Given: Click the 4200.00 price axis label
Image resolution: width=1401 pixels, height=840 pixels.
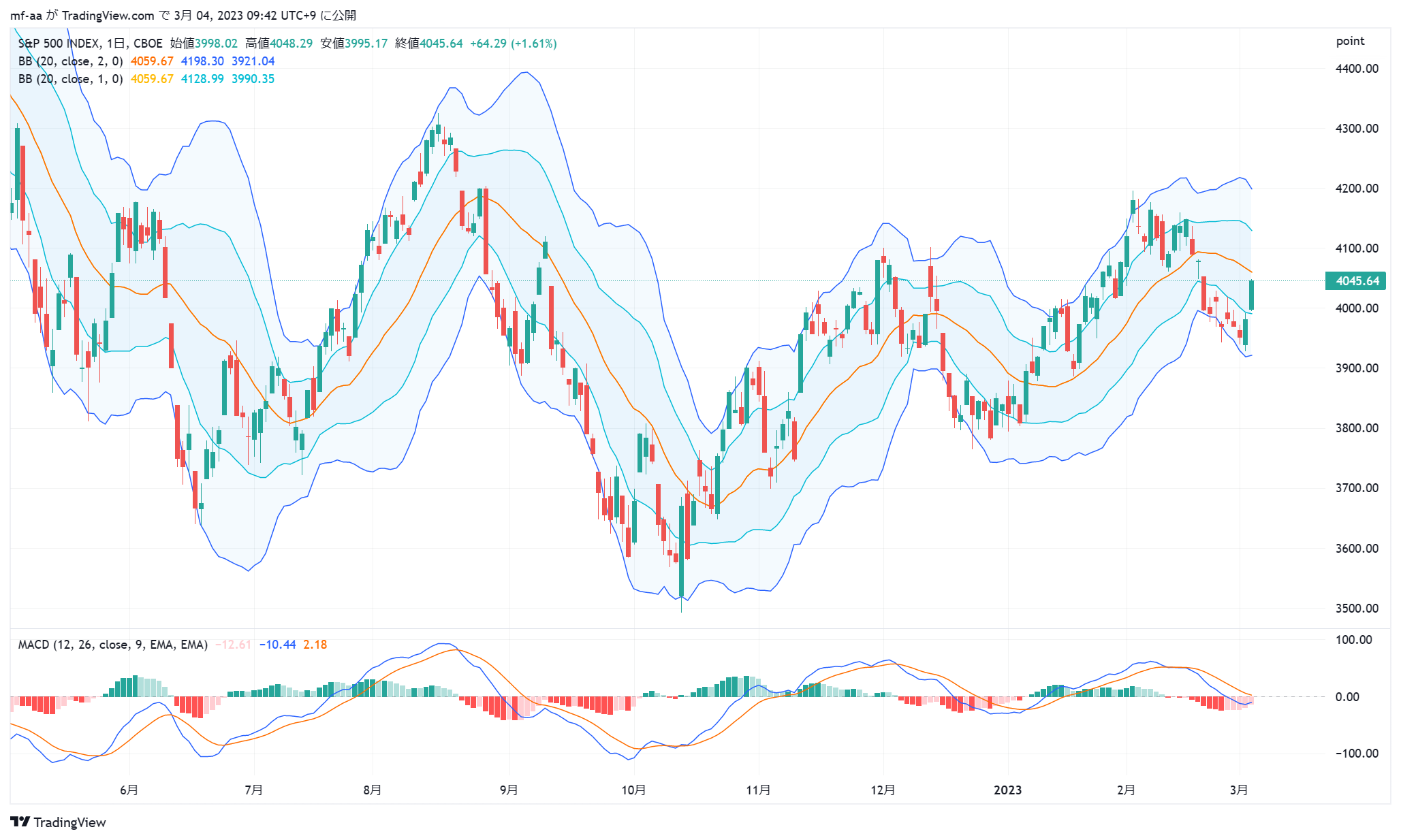Looking at the screenshot, I should click(1357, 189).
